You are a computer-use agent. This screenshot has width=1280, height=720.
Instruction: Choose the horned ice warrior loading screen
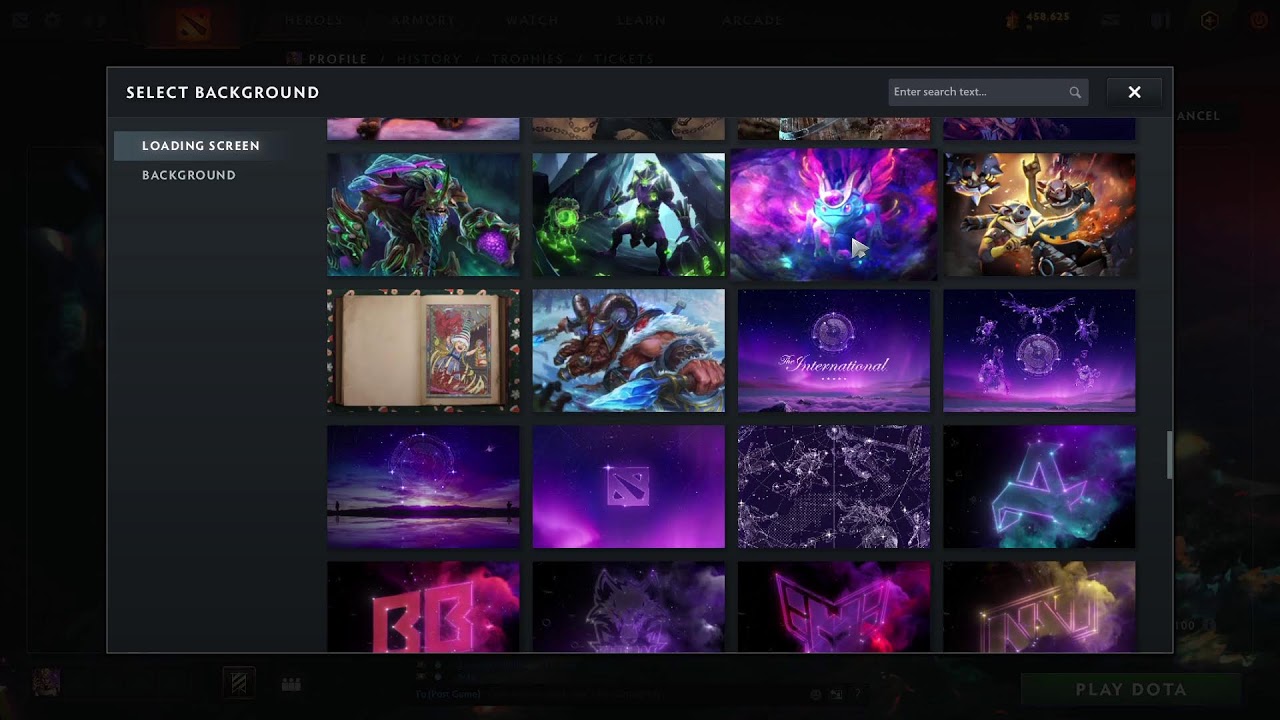(628, 350)
